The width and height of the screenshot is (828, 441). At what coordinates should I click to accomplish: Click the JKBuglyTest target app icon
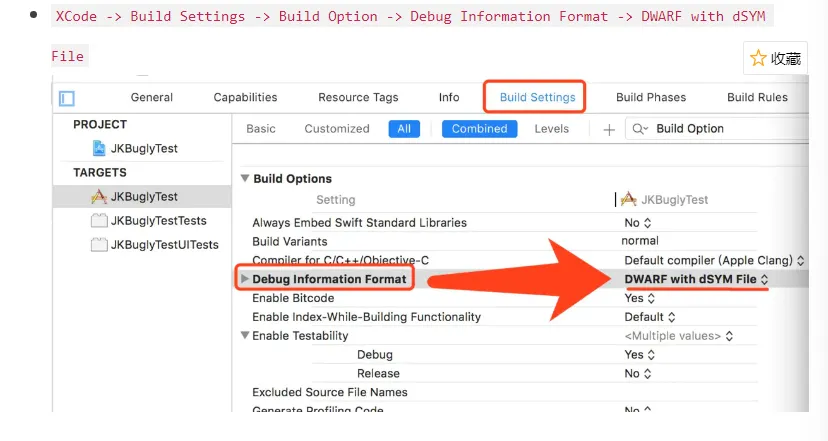pos(99,196)
